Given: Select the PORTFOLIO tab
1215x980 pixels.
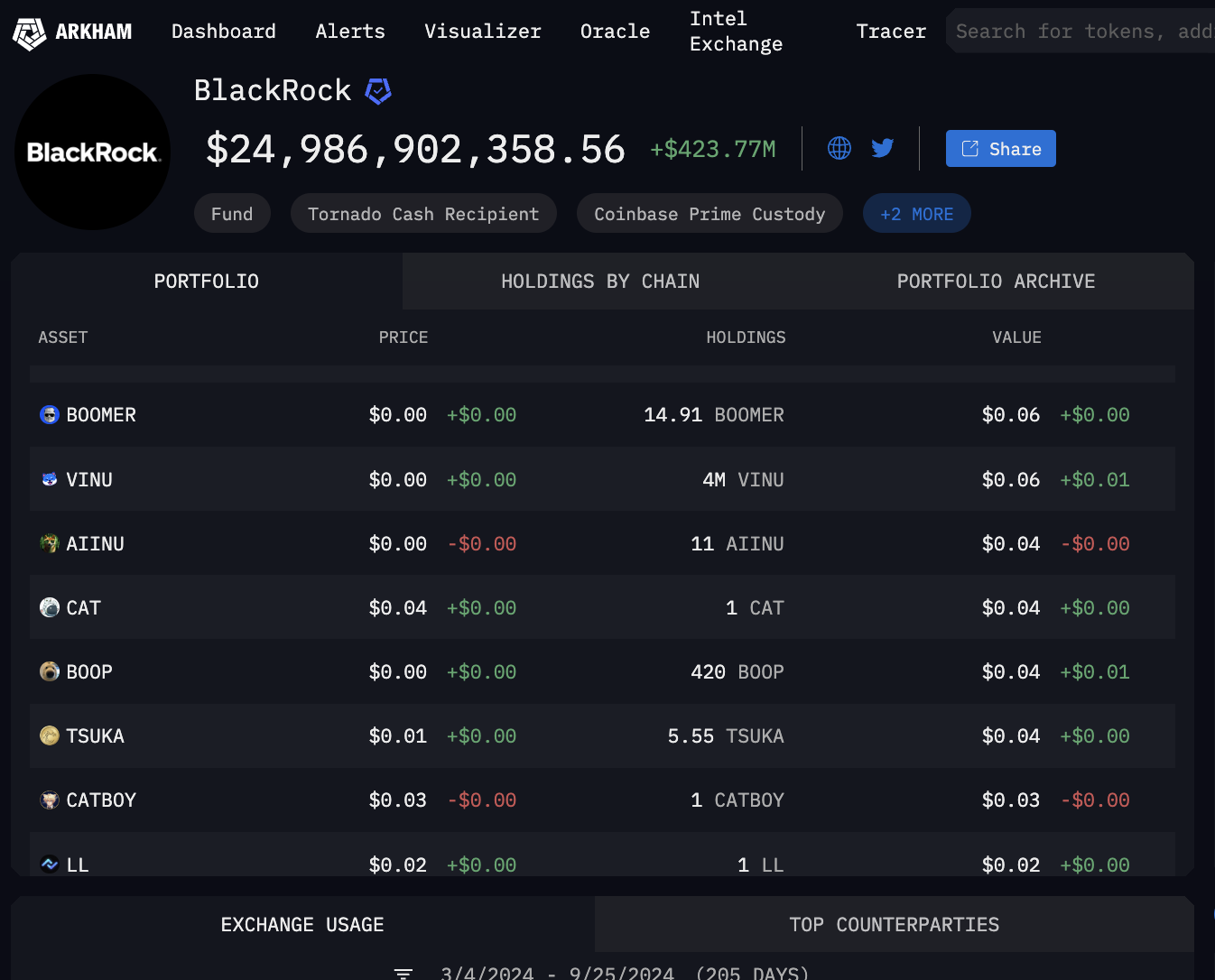Looking at the screenshot, I should tap(207, 282).
